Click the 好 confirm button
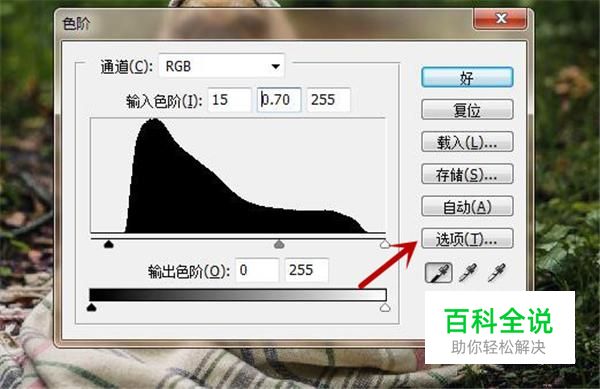This screenshot has width=600, height=389. (467, 78)
